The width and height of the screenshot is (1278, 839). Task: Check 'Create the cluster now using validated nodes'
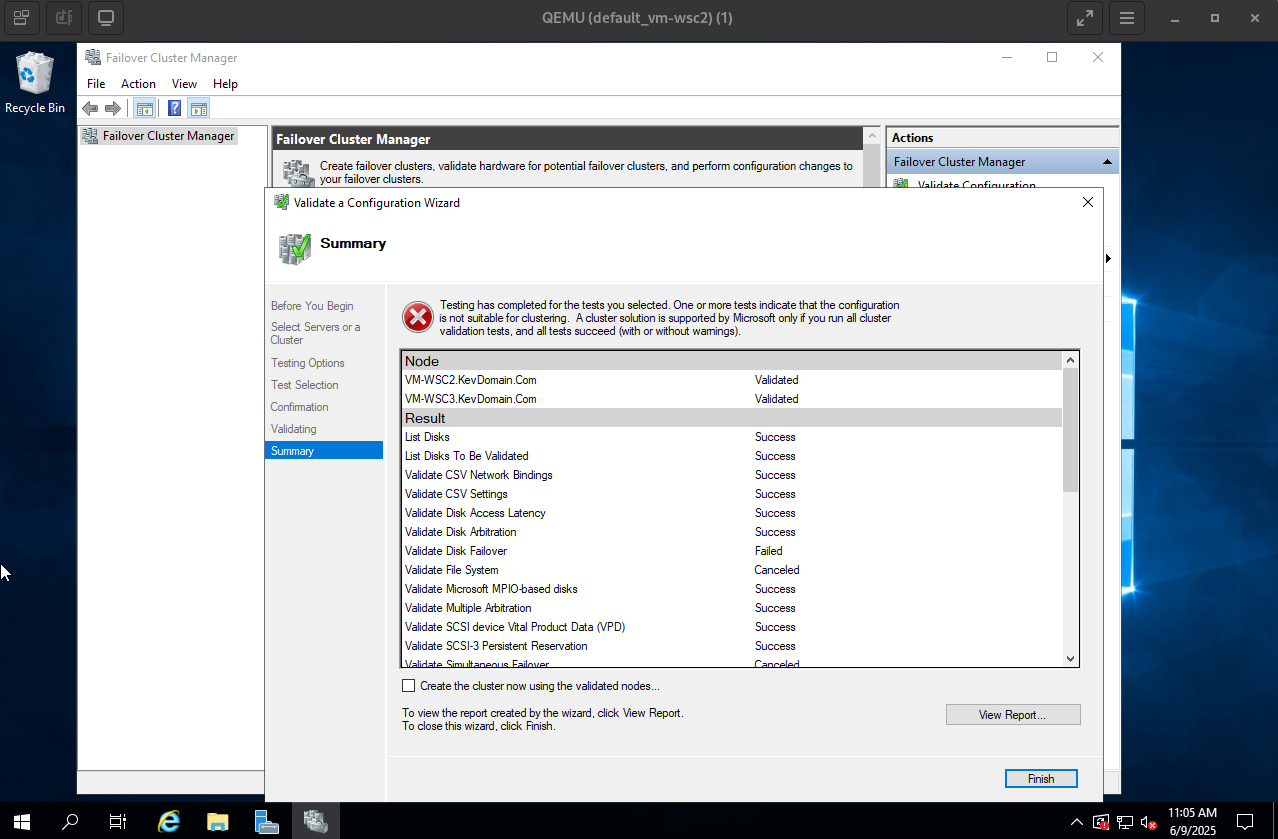pyautogui.click(x=408, y=686)
